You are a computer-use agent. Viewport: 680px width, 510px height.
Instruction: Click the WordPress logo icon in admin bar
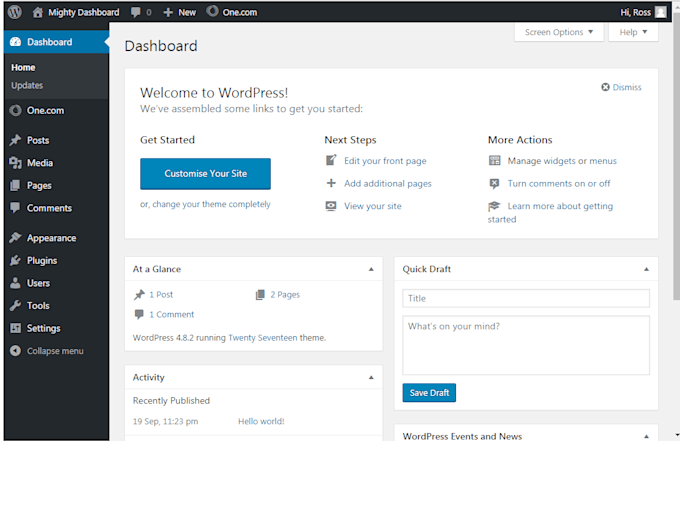click(x=15, y=12)
